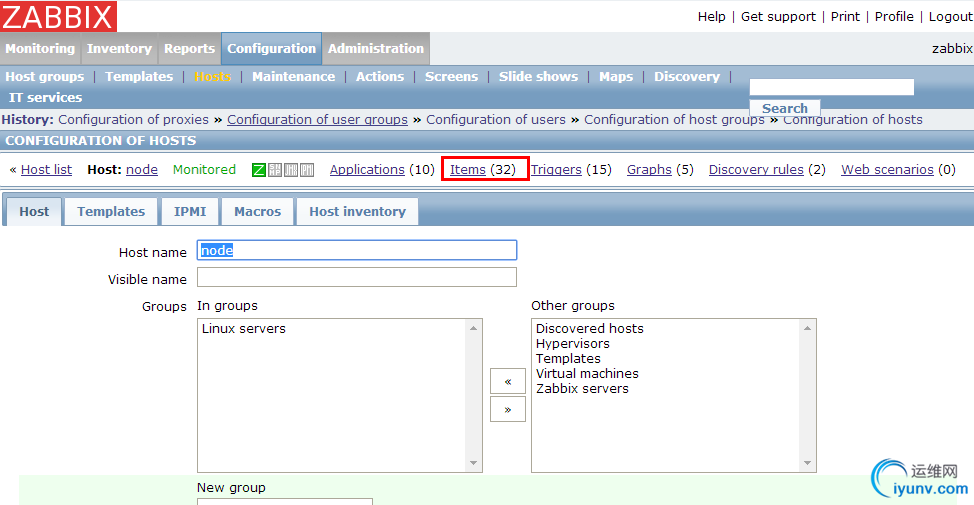Open the Inventory menu
This screenshot has height=505, width=974.
click(119, 48)
